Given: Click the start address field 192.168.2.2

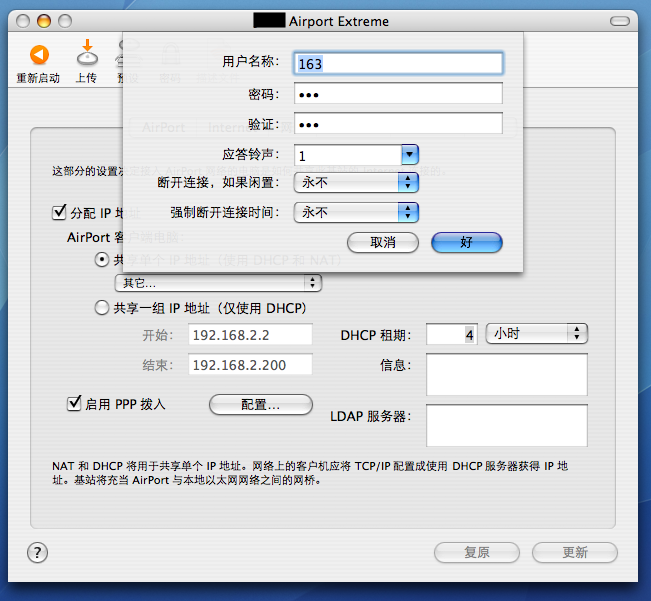Looking at the screenshot, I should click(250, 335).
